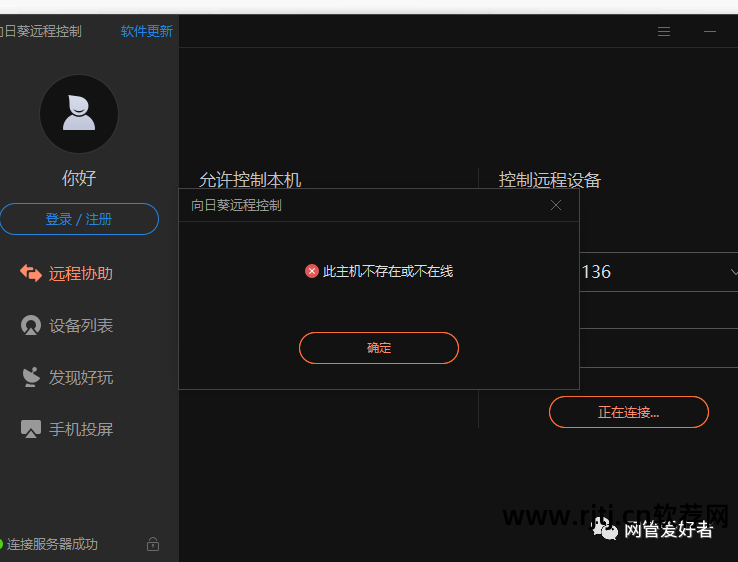Click the 向日葵远程控制 dialog title
Image resolution: width=738 pixels, height=562 pixels.
pyautogui.click(x=236, y=205)
